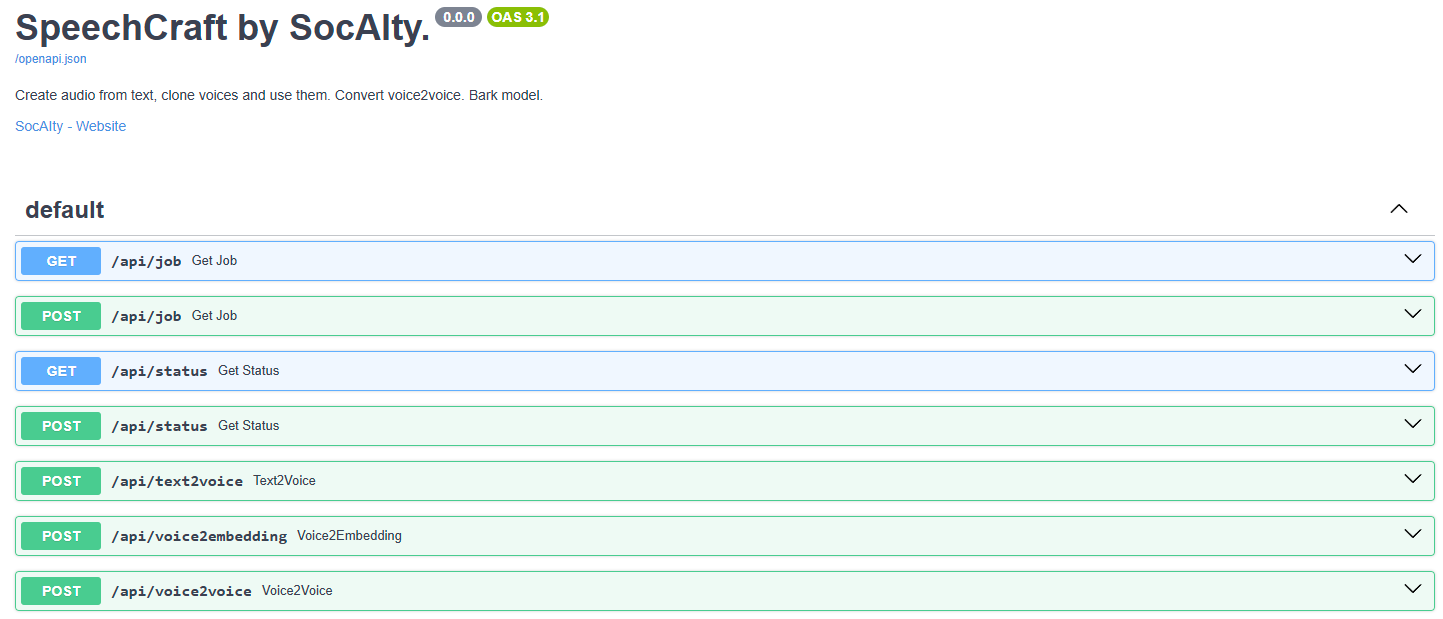Click the 0.0.0 version badge
Viewport: 1443px width, 619px height.
[x=458, y=17]
